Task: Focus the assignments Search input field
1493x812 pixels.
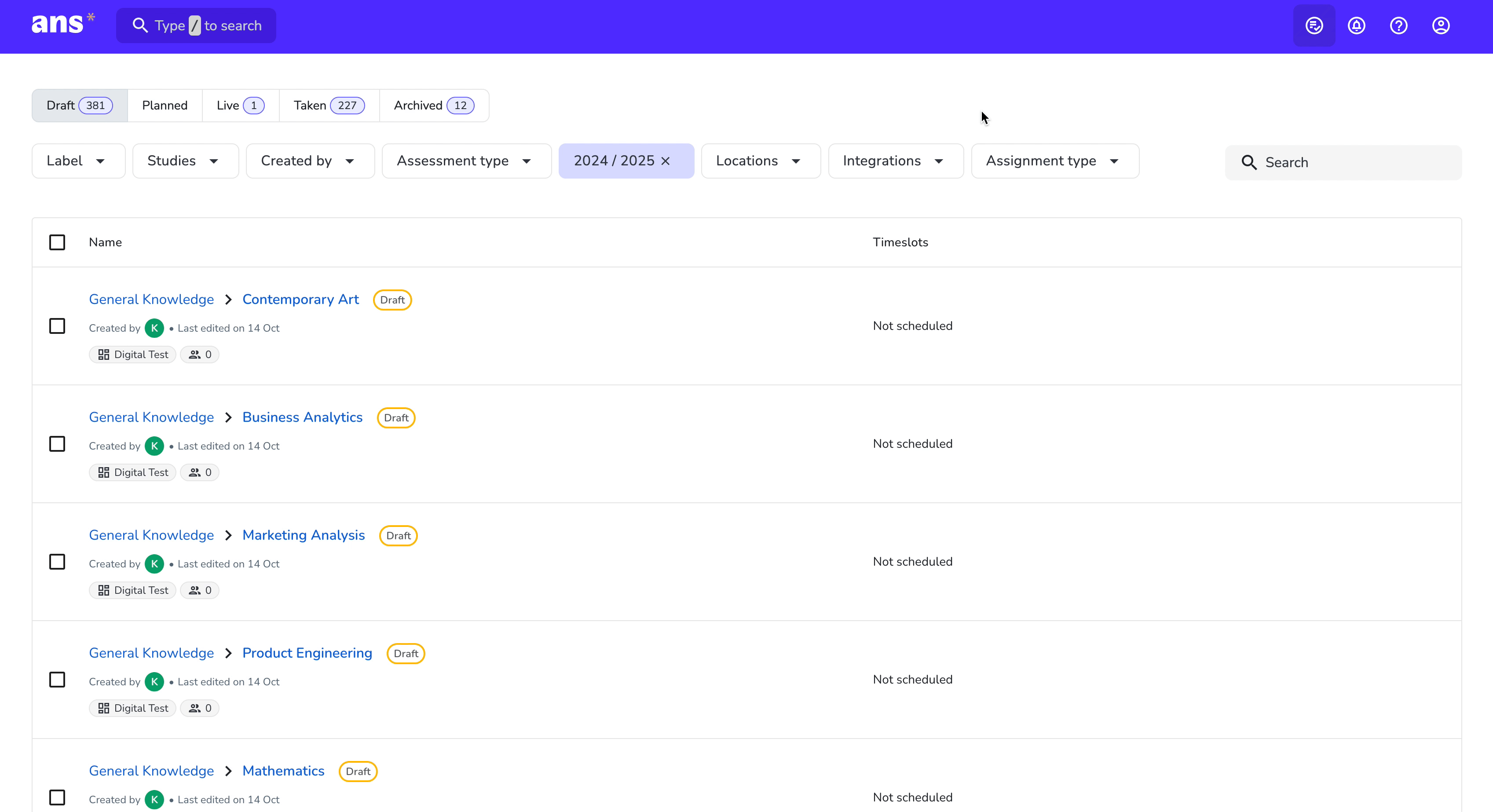Action: [1343, 163]
